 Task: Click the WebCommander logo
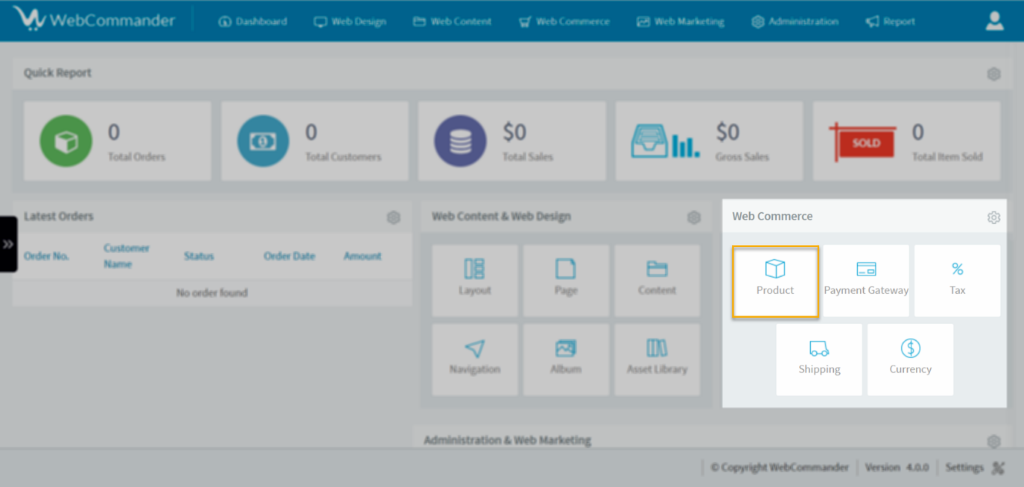[94, 20]
